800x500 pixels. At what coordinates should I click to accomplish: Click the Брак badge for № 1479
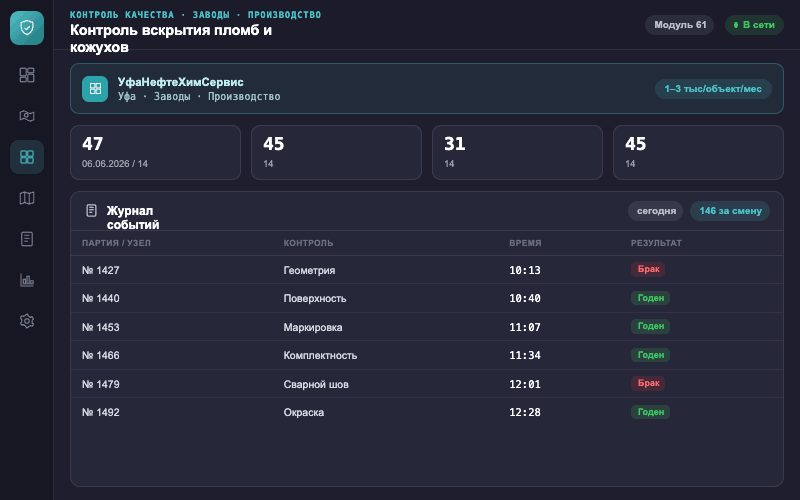click(648, 383)
